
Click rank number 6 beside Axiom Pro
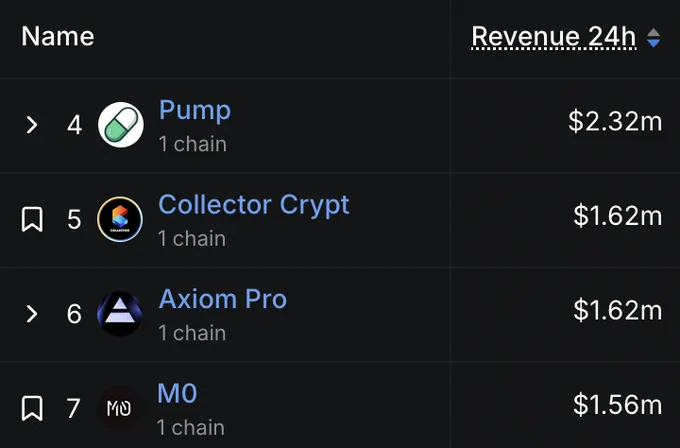[74, 314]
